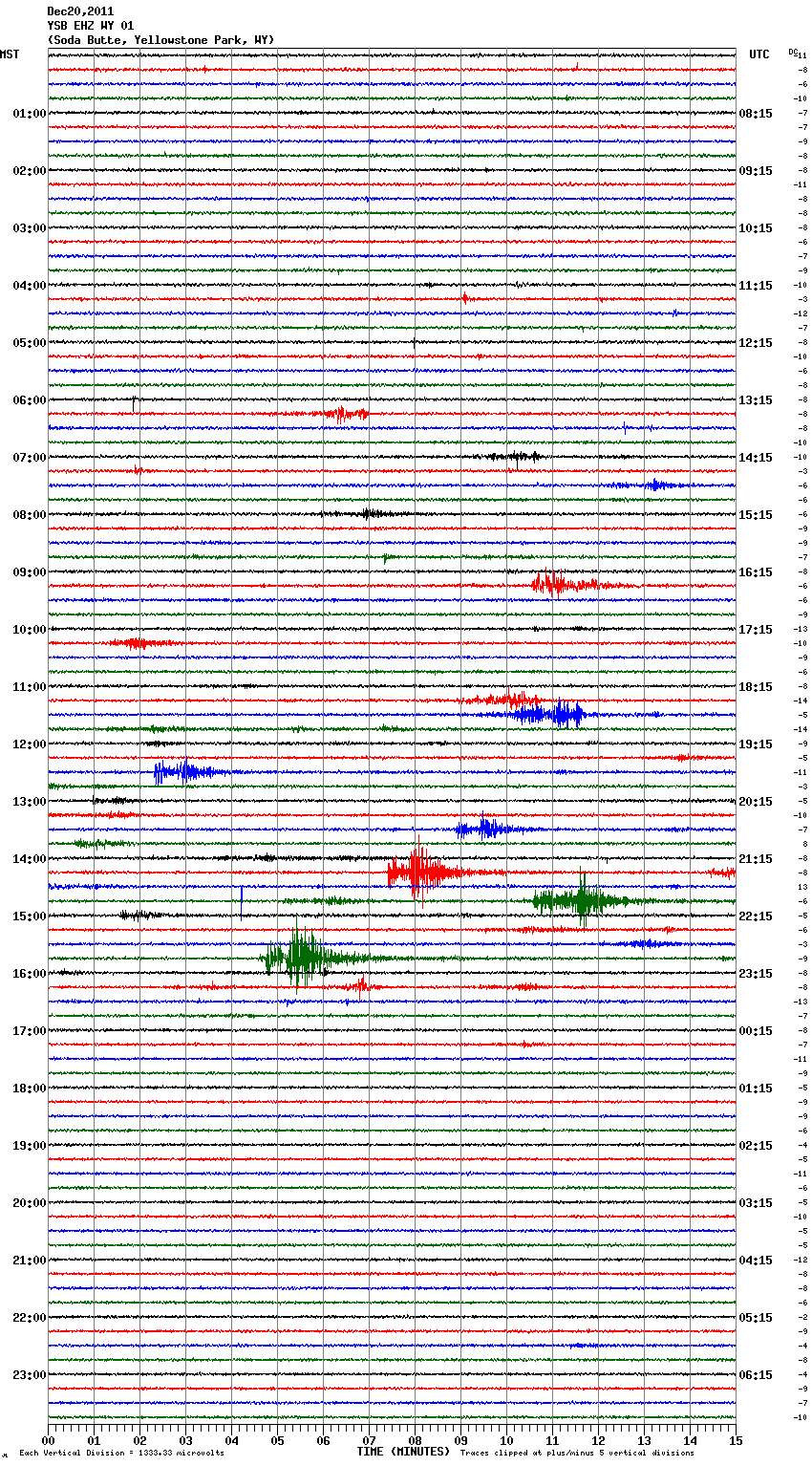812x1466 pixels.
Task: Click the 18:15 UTC time label
Action: click(x=756, y=687)
